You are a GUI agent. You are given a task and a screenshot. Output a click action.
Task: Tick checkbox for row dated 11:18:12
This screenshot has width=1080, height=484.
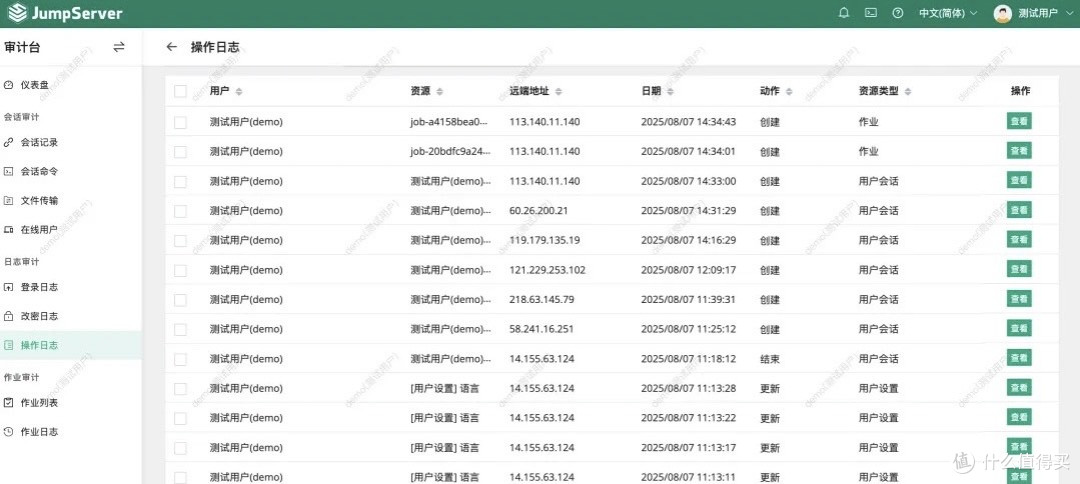coord(180,359)
